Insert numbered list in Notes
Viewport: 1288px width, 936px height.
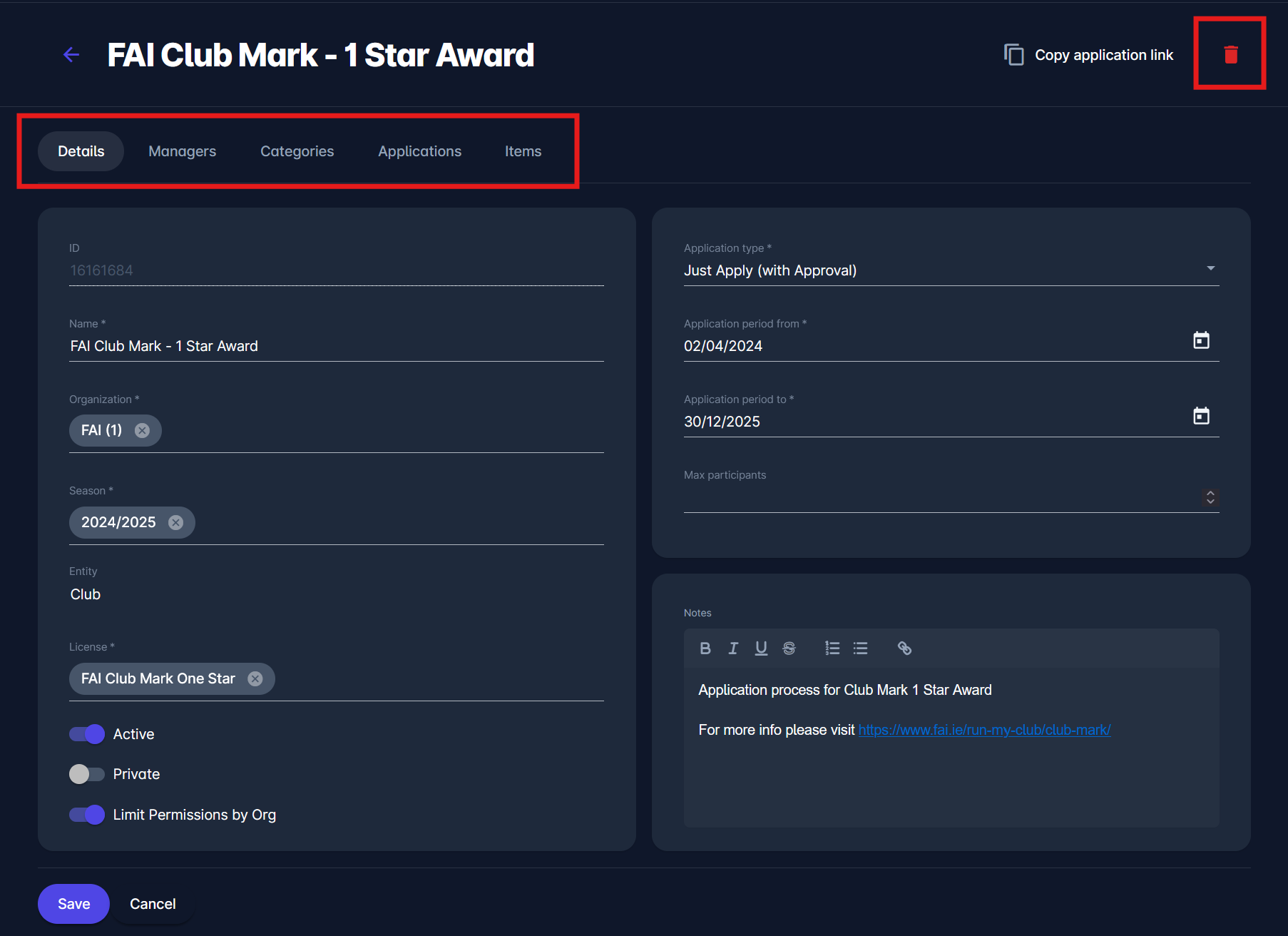point(832,648)
